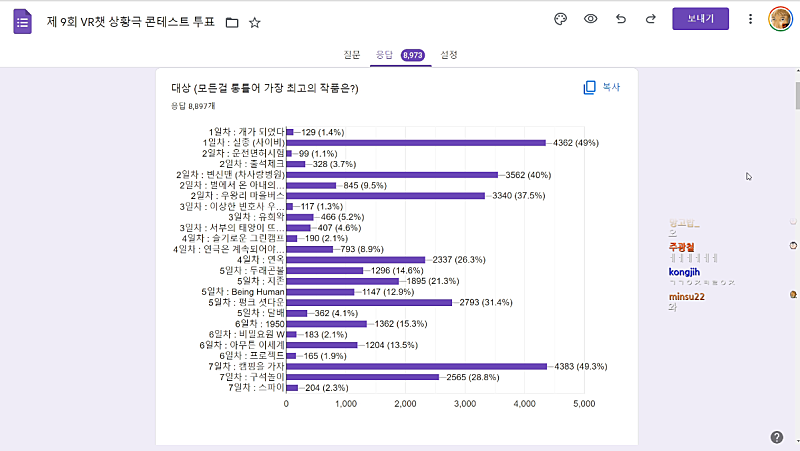Open the more options menu
Image resolution: width=800 pixels, height=451 pixels.
[750, 19]
